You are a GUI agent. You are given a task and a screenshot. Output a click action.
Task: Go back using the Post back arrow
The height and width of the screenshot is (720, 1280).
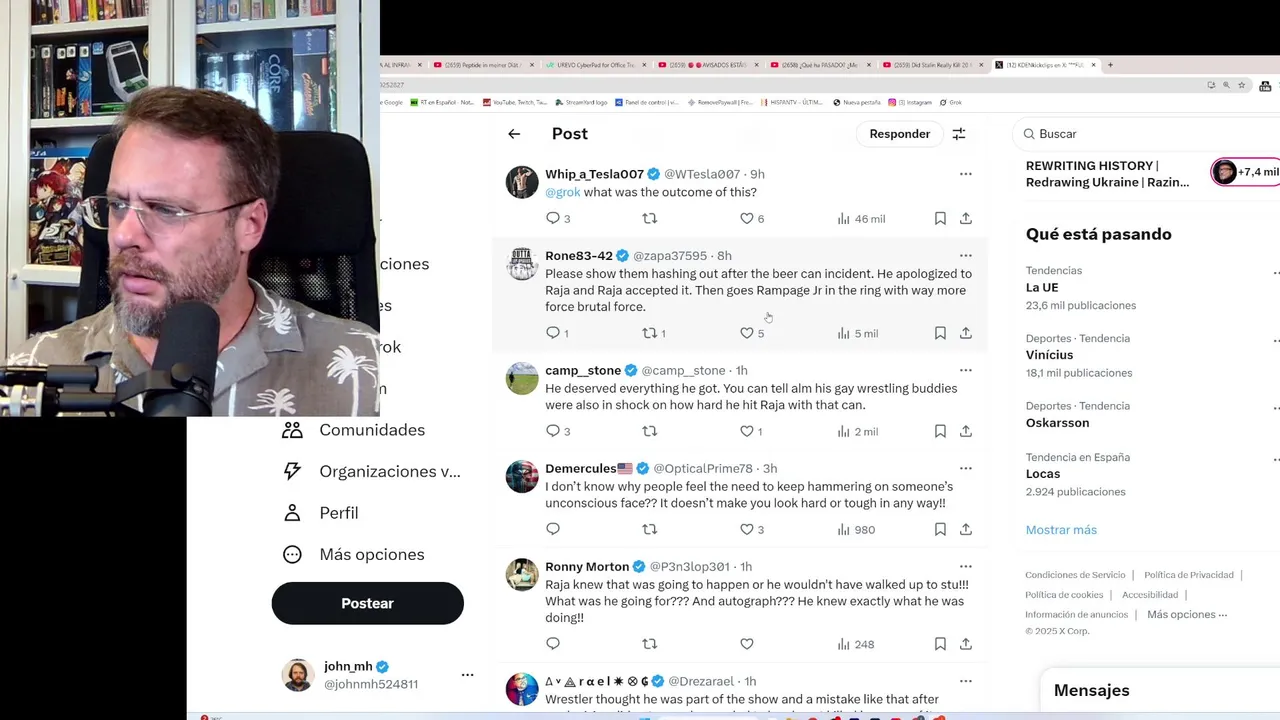514,134
